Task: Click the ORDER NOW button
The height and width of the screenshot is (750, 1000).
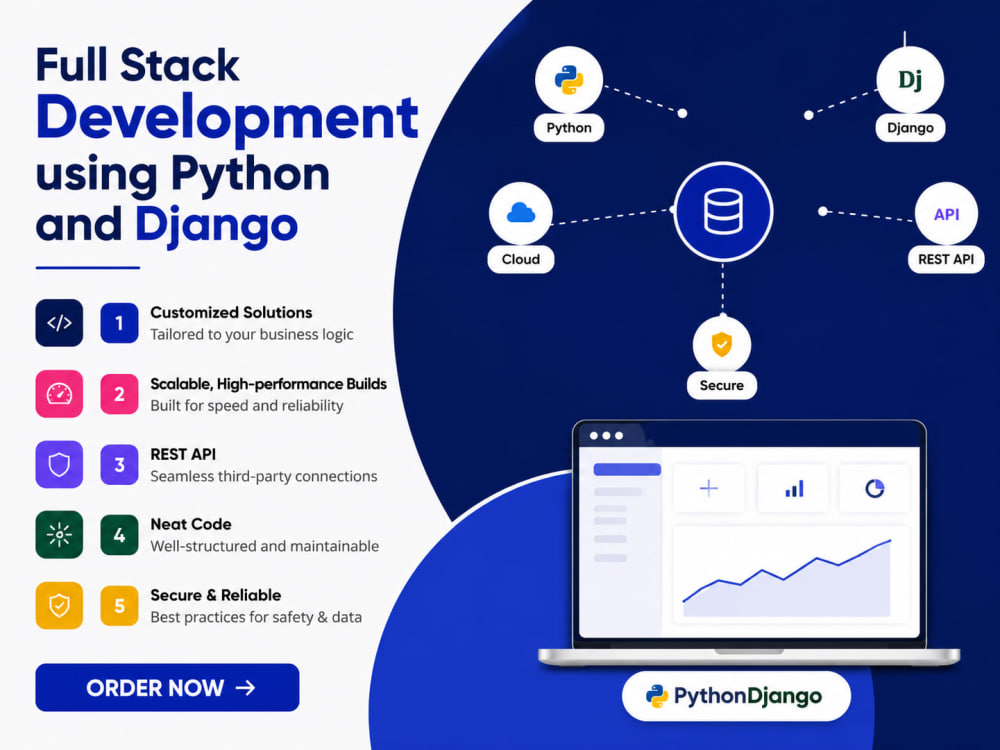Action: click(167, 688)
